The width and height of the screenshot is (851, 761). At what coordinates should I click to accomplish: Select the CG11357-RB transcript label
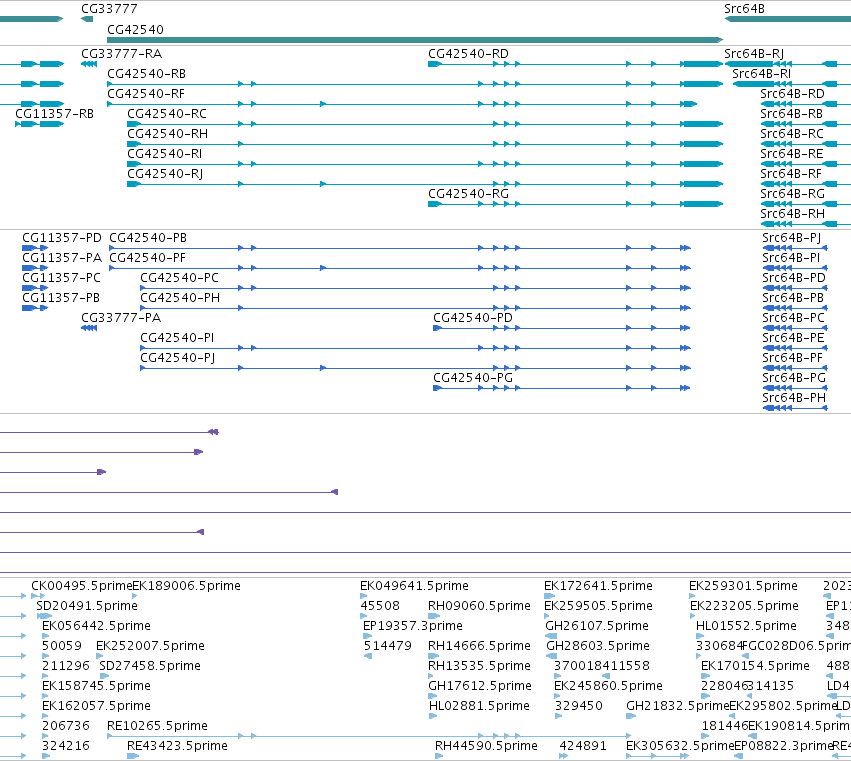pyautogui.click(x=54, y=113)
